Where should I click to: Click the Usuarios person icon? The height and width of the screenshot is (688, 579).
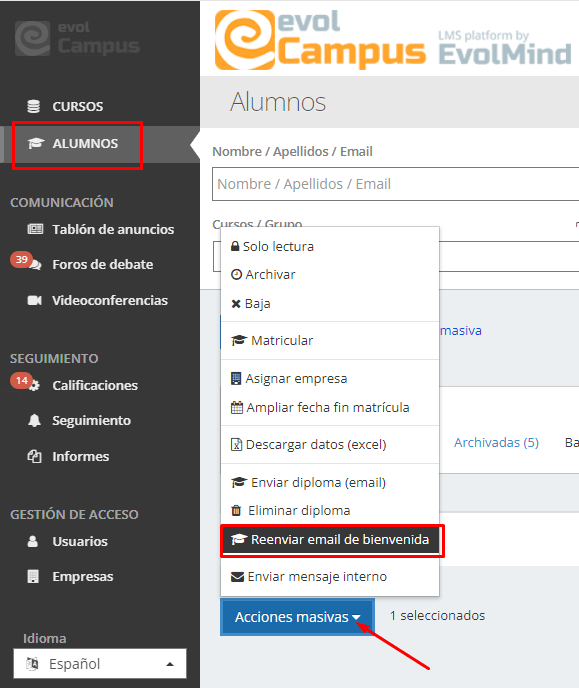point(32,541)
